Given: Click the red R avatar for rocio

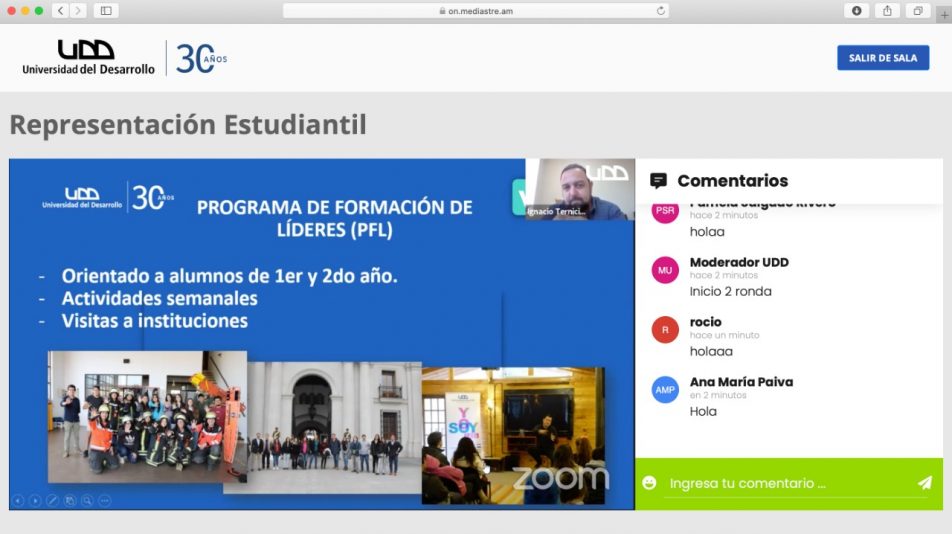Looking at the screenshot, I should [x=665, y=330].
